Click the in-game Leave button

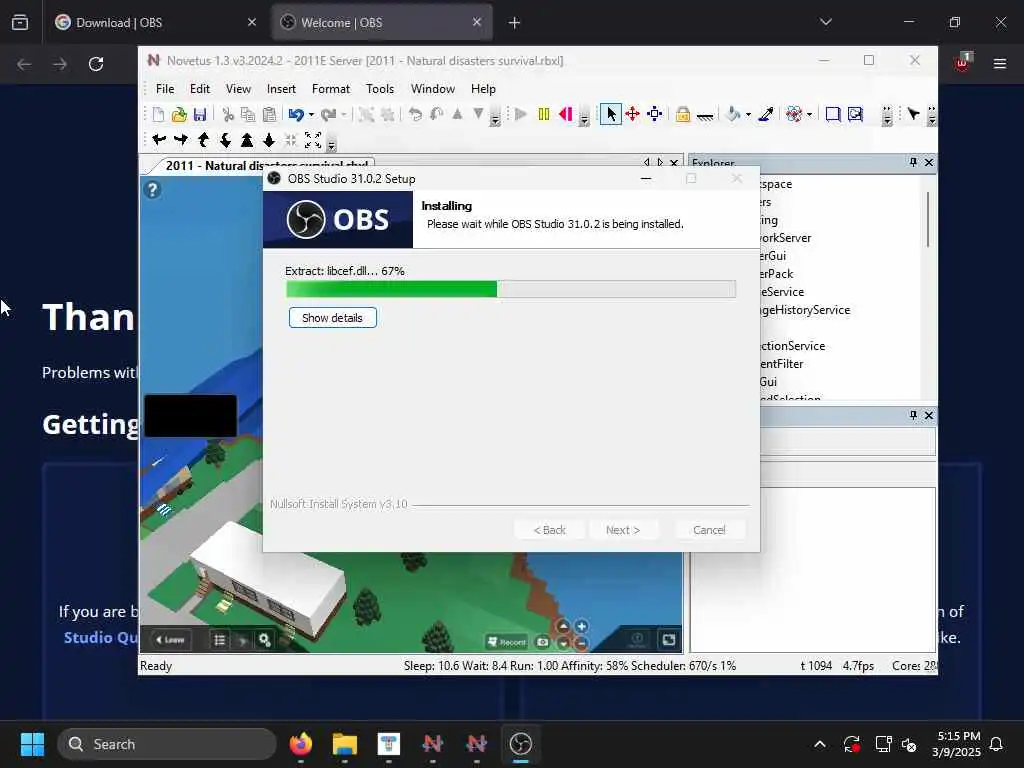[170, 639]
